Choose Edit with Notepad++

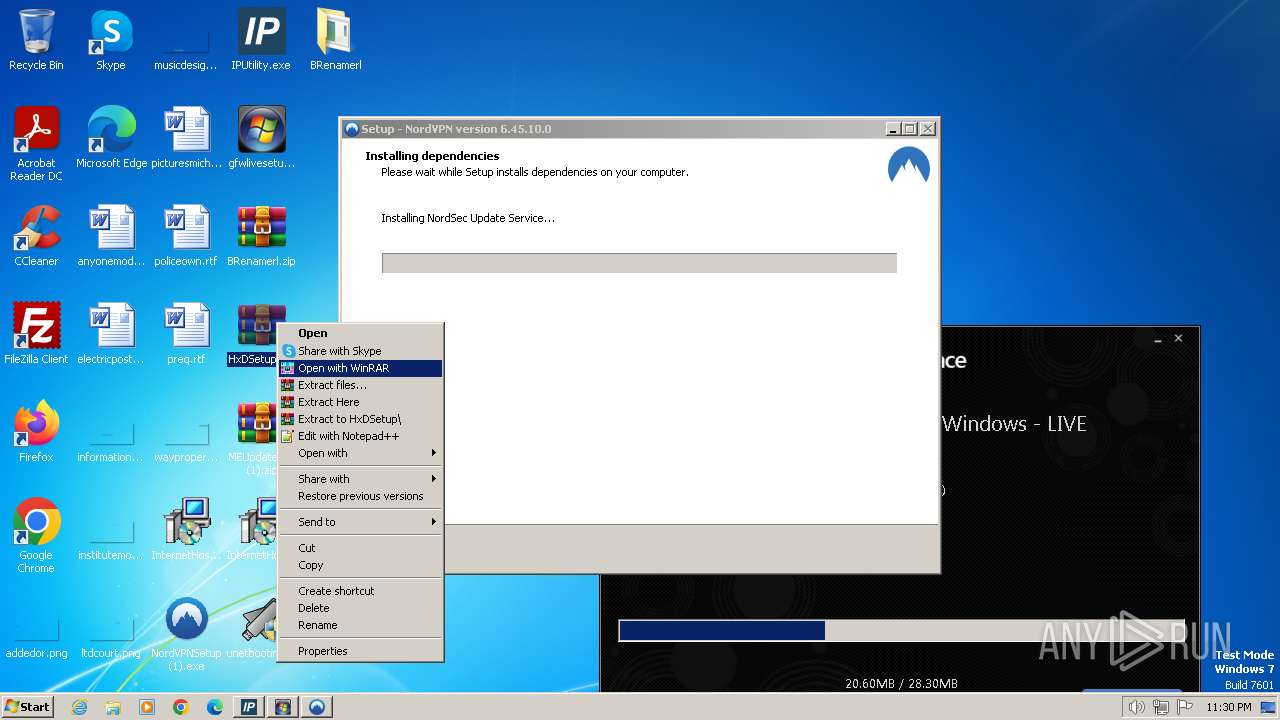360,436
